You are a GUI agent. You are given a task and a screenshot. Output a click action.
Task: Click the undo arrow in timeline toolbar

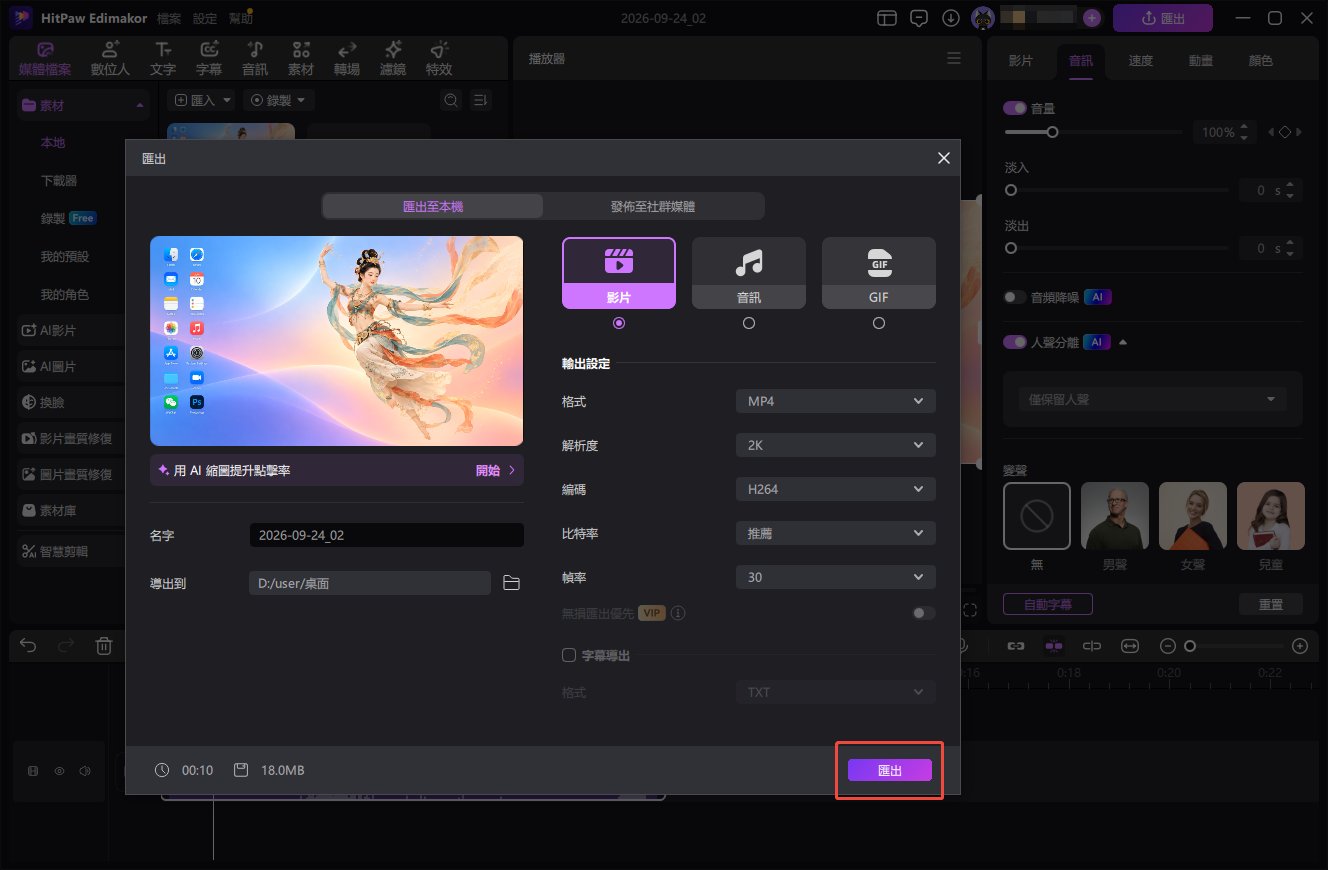pos(28,646)
